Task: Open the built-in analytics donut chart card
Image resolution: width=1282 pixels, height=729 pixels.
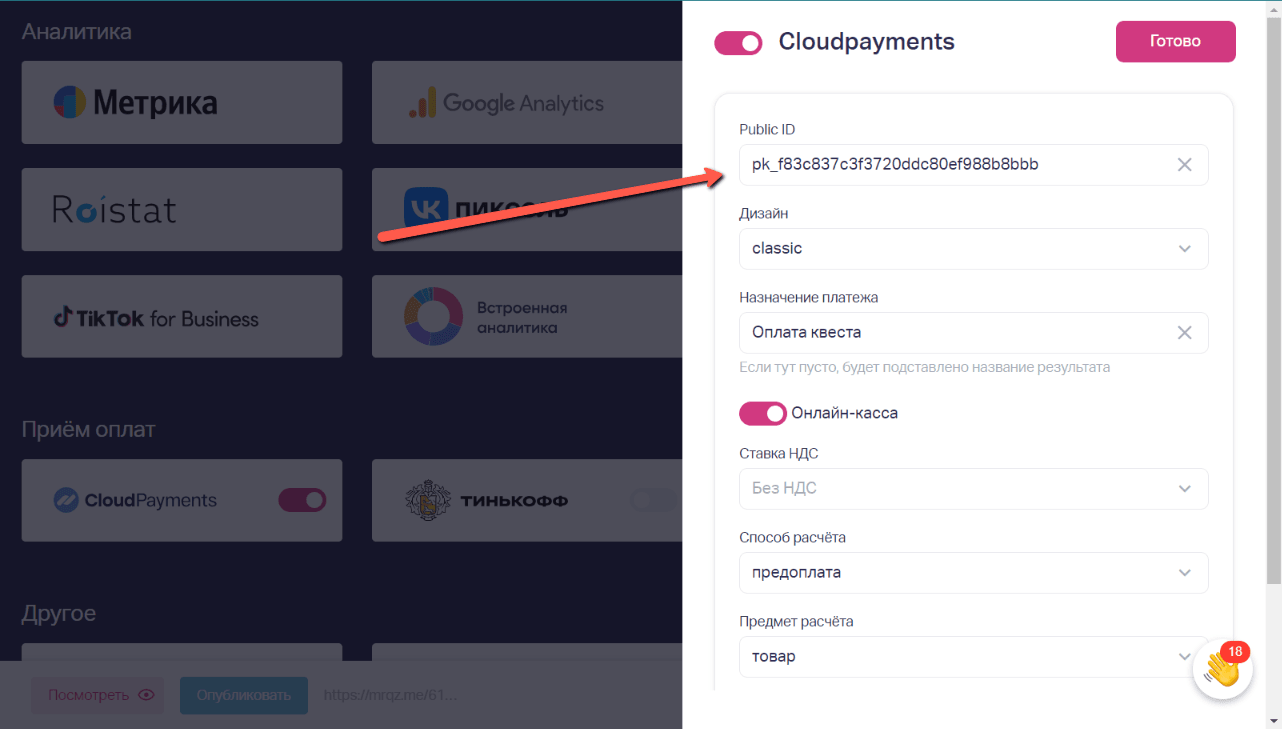Action: click(527, 316)
